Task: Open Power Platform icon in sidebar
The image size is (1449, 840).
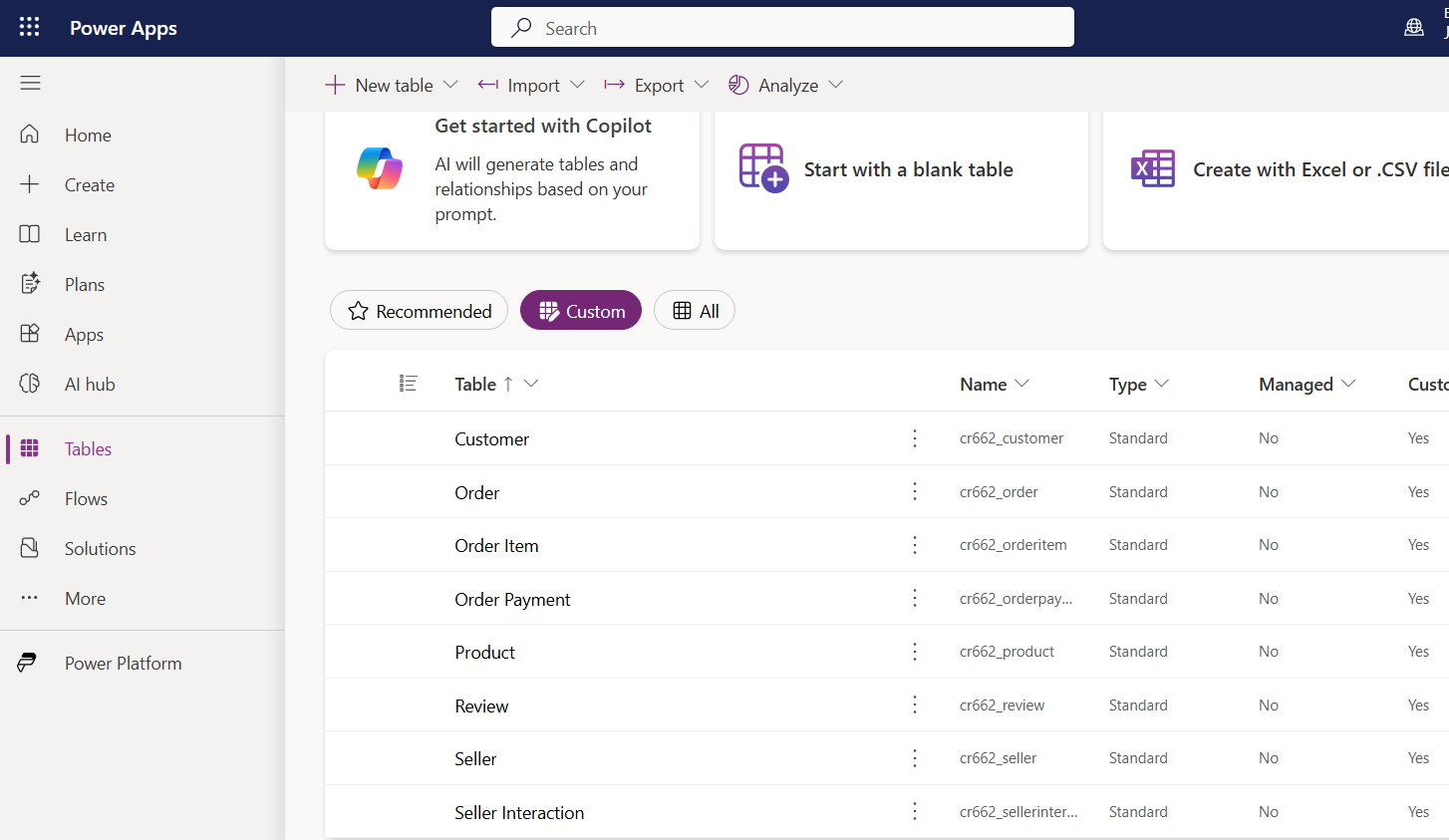Action: pos(27,663)
